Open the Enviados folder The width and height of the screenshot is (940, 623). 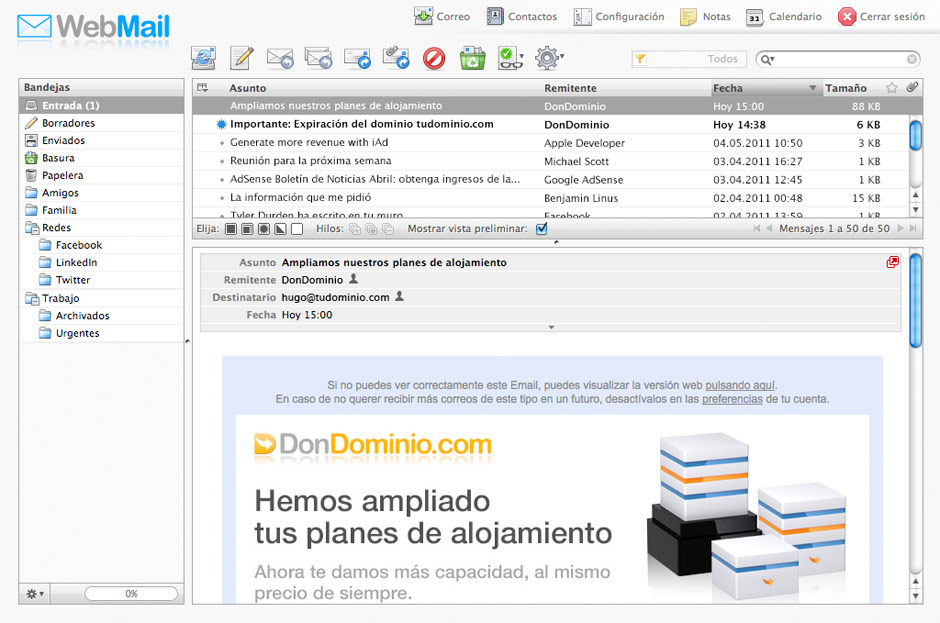click(101, 140)
